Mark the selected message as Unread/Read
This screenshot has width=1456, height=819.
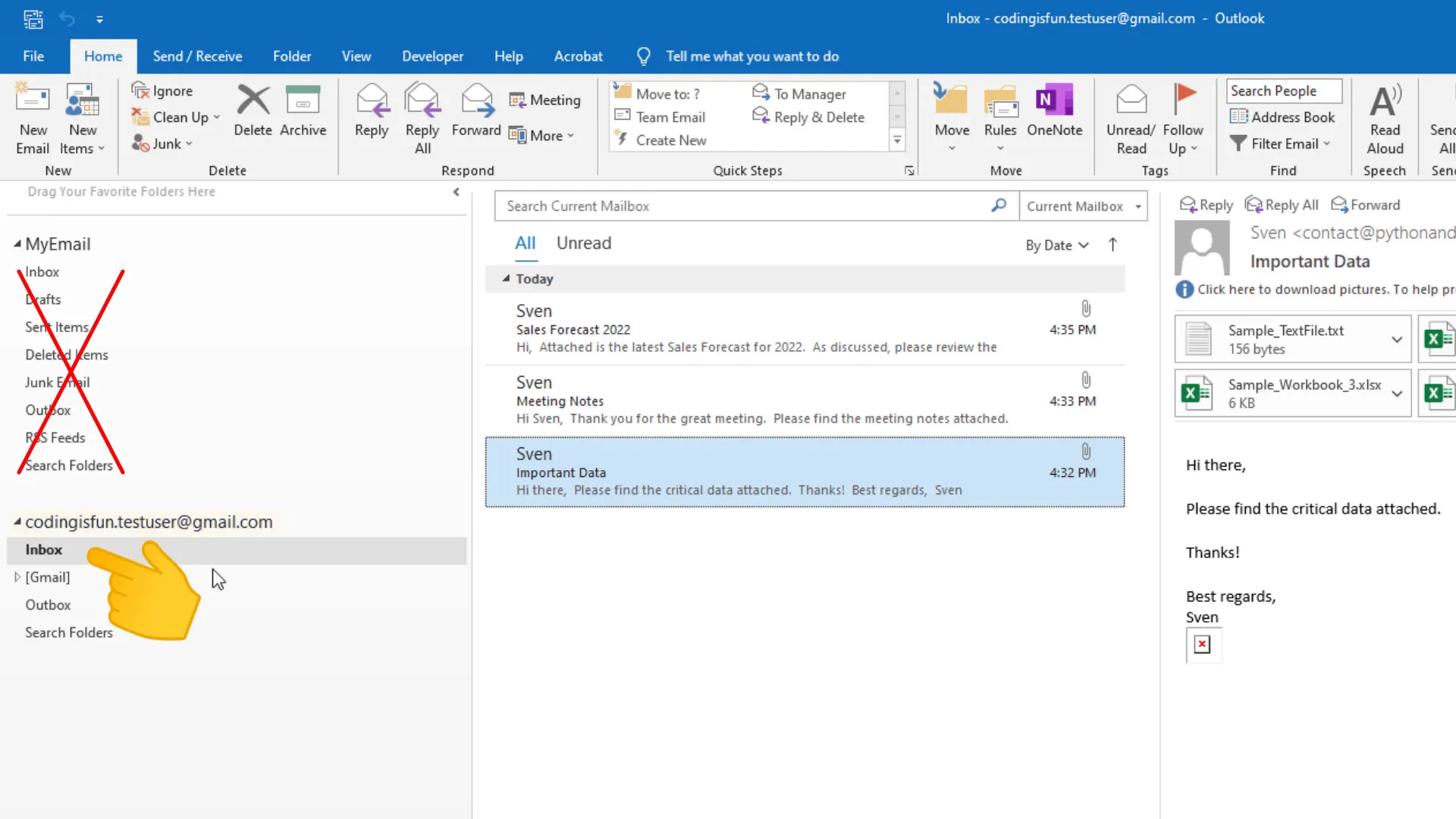(1130, 118)
